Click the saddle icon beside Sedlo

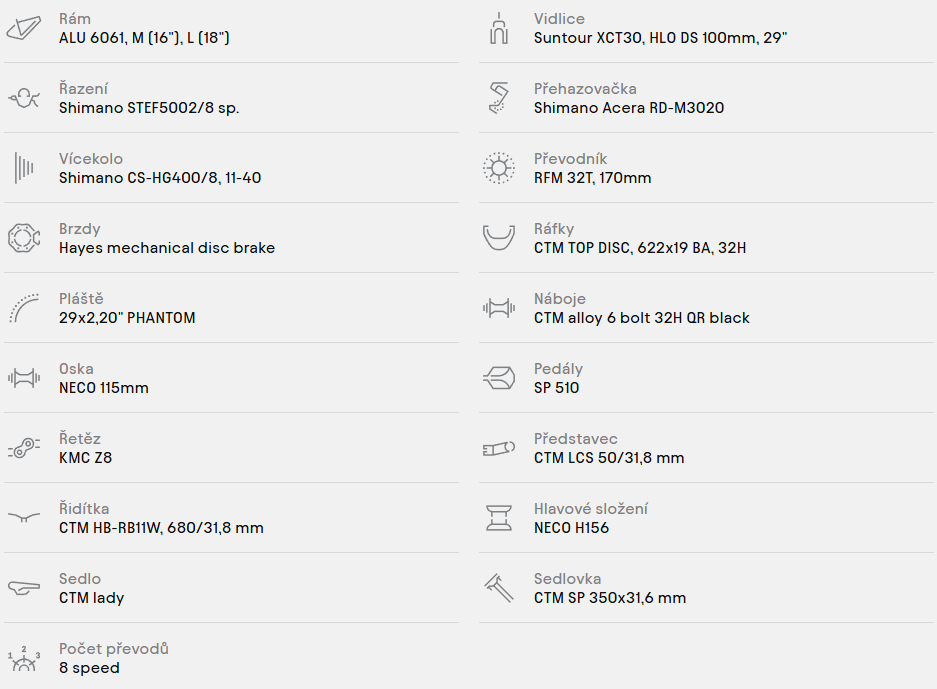coord(24,588)
